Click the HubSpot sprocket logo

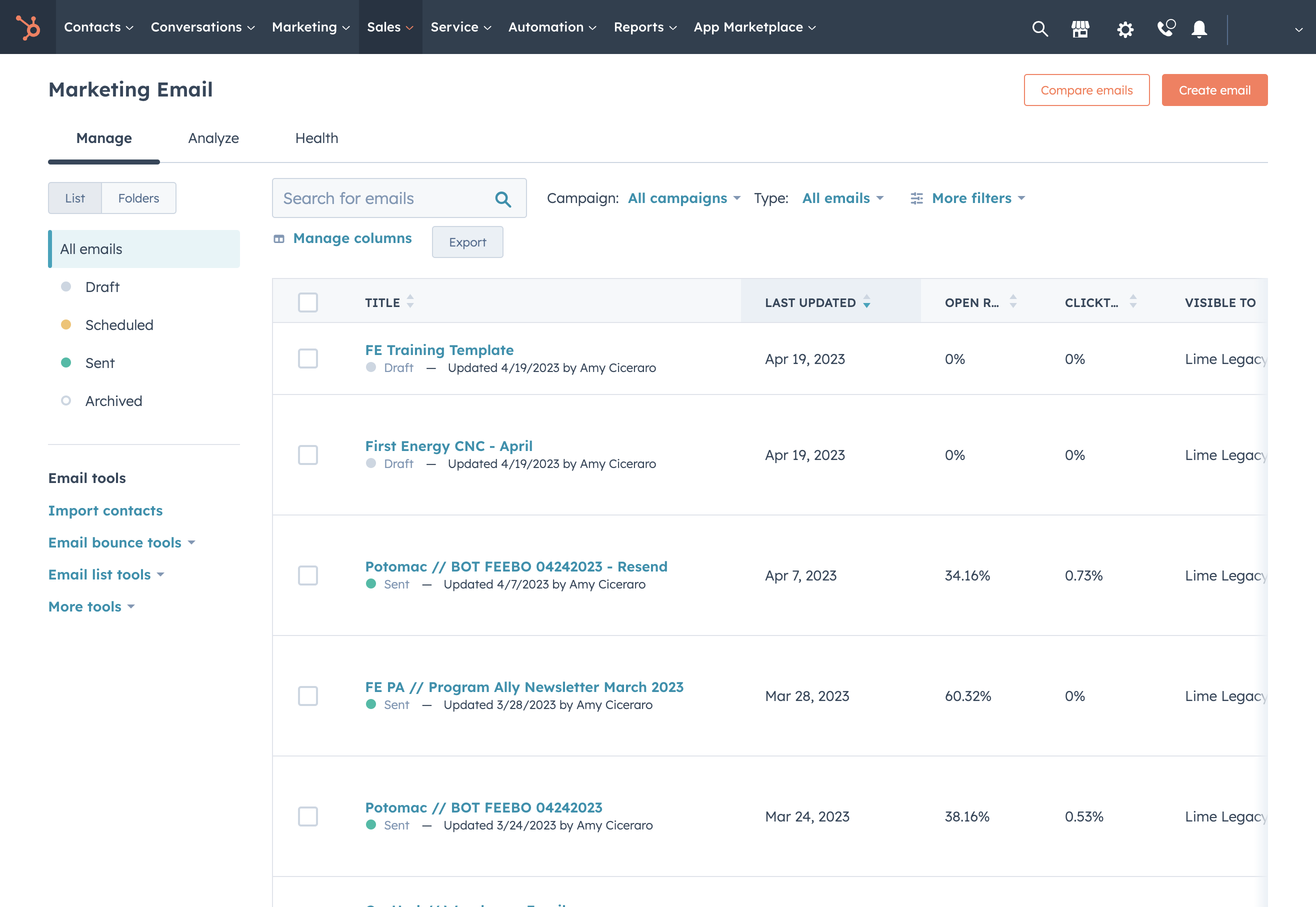tap(28, 27)
